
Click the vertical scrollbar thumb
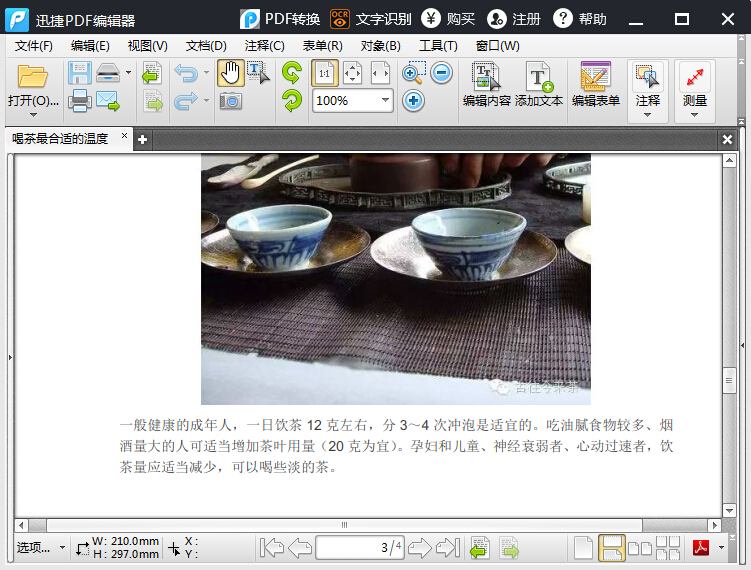click(729, 381)
